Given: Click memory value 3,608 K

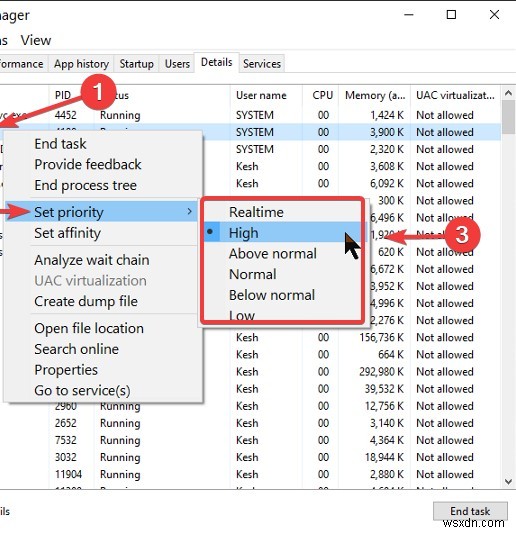Looking at the screenshot, I should click(x=387, y=167).
